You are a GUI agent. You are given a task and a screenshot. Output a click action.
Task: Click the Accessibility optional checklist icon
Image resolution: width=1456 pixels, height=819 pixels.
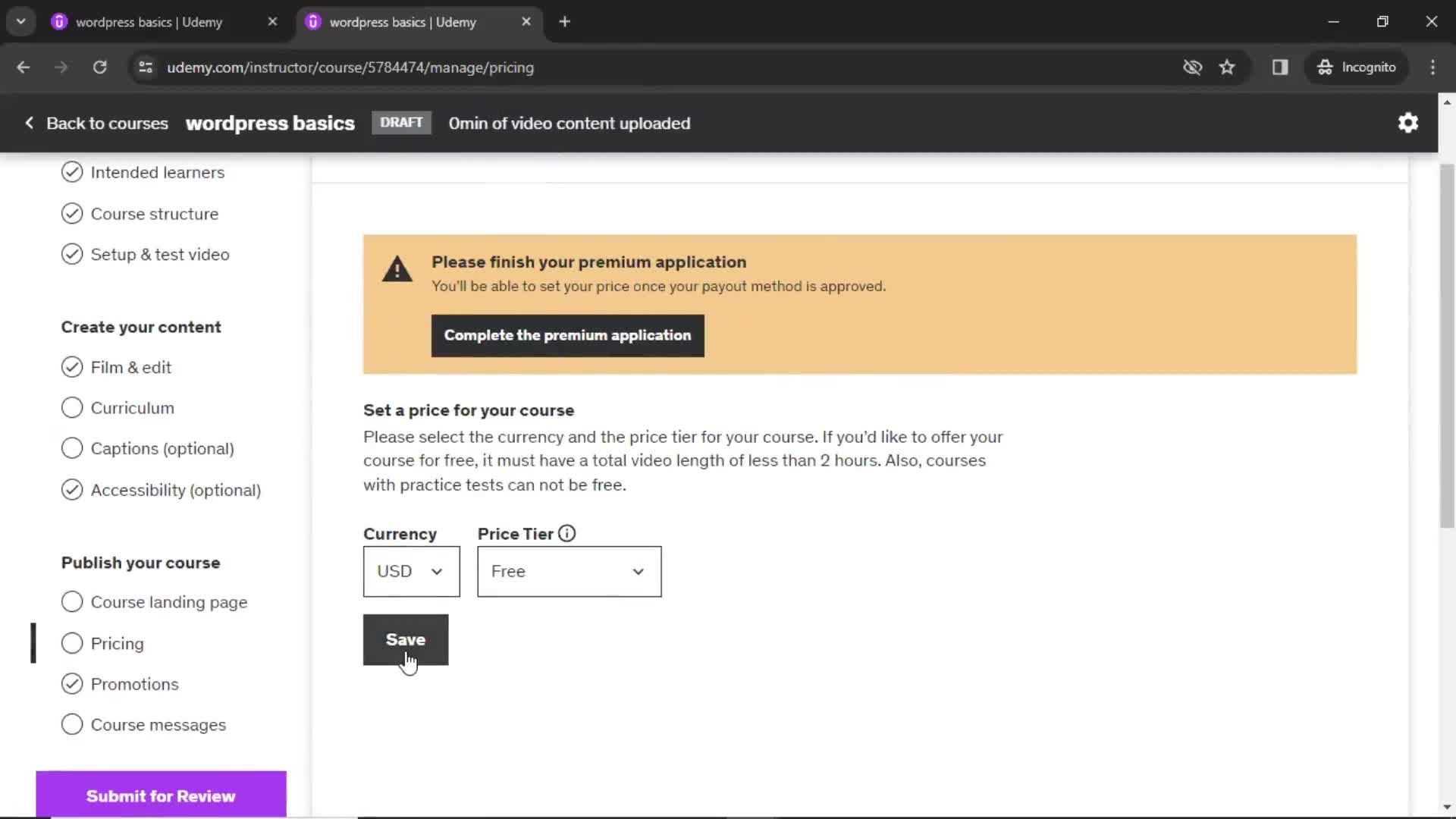(x=72, y=489)
